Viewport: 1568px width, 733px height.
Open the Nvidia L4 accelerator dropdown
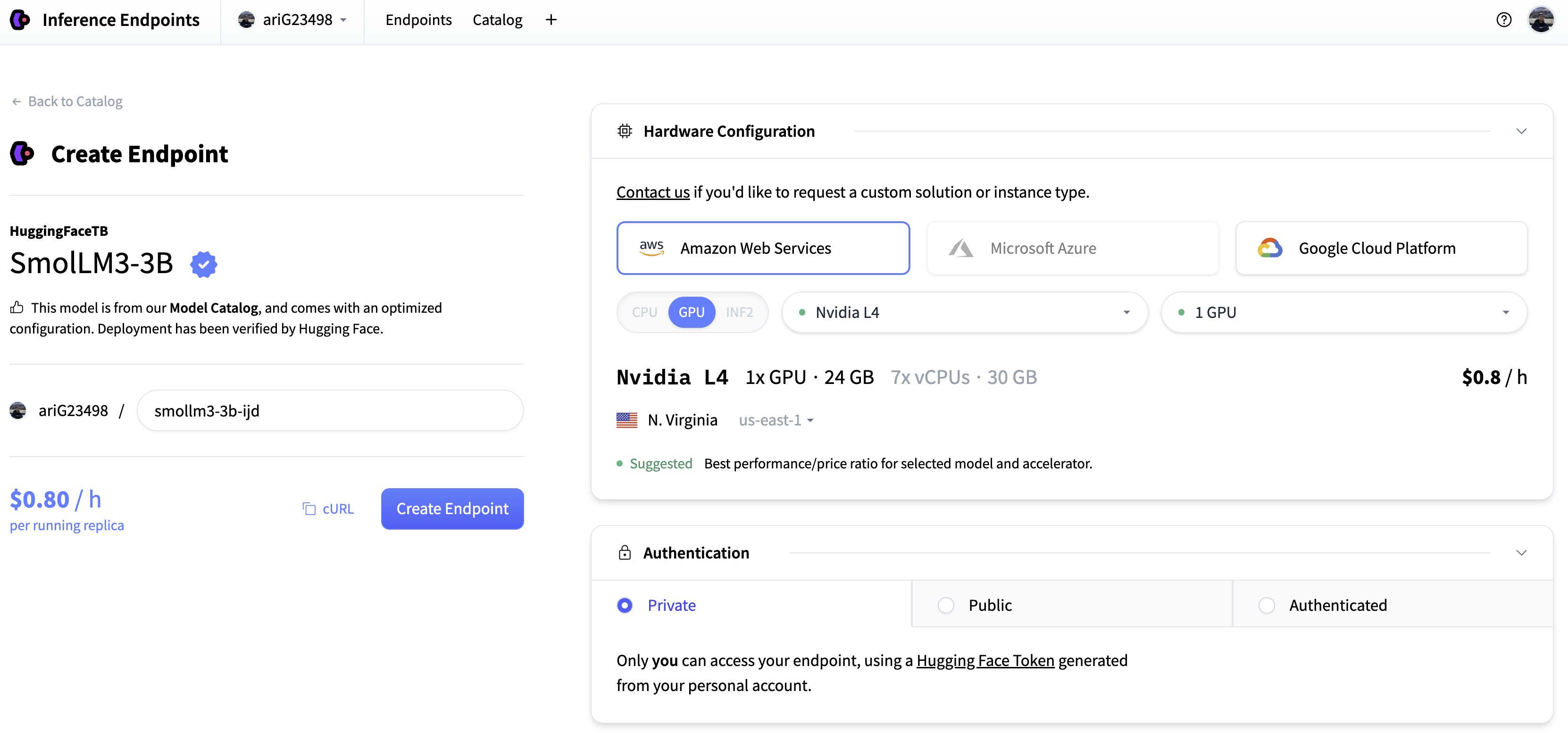click(x=964, y=312)
